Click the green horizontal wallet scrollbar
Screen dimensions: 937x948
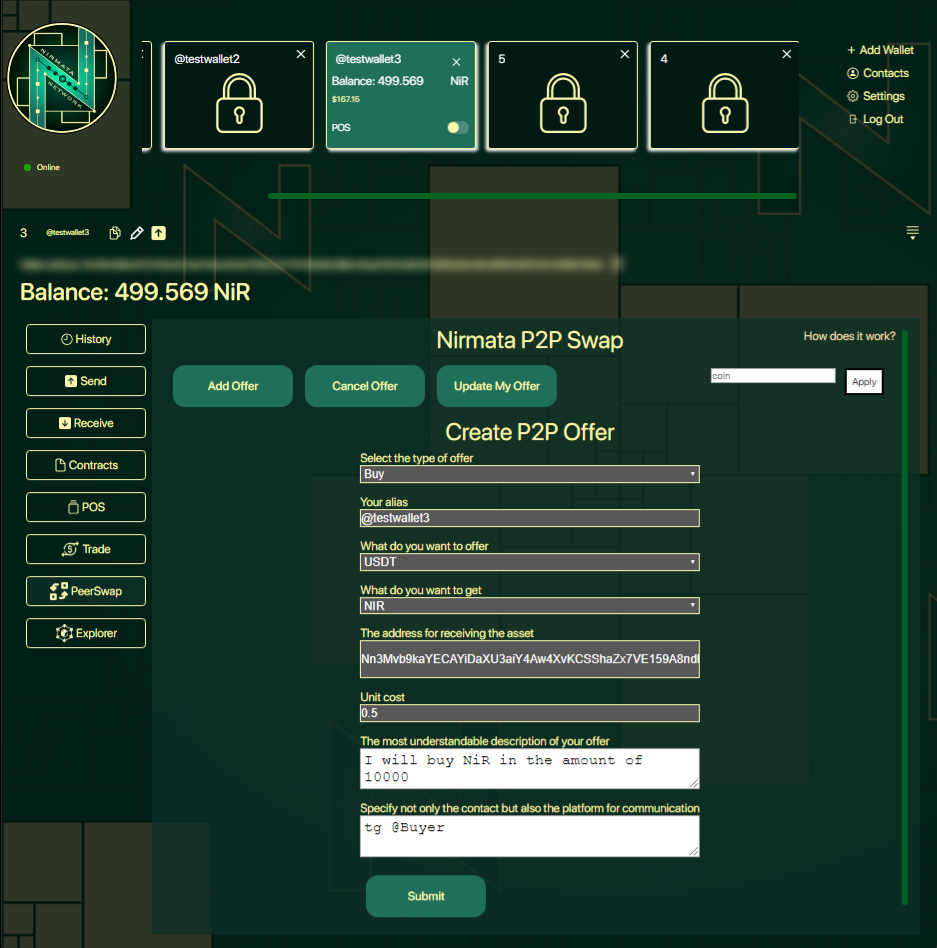pos(532,196)
